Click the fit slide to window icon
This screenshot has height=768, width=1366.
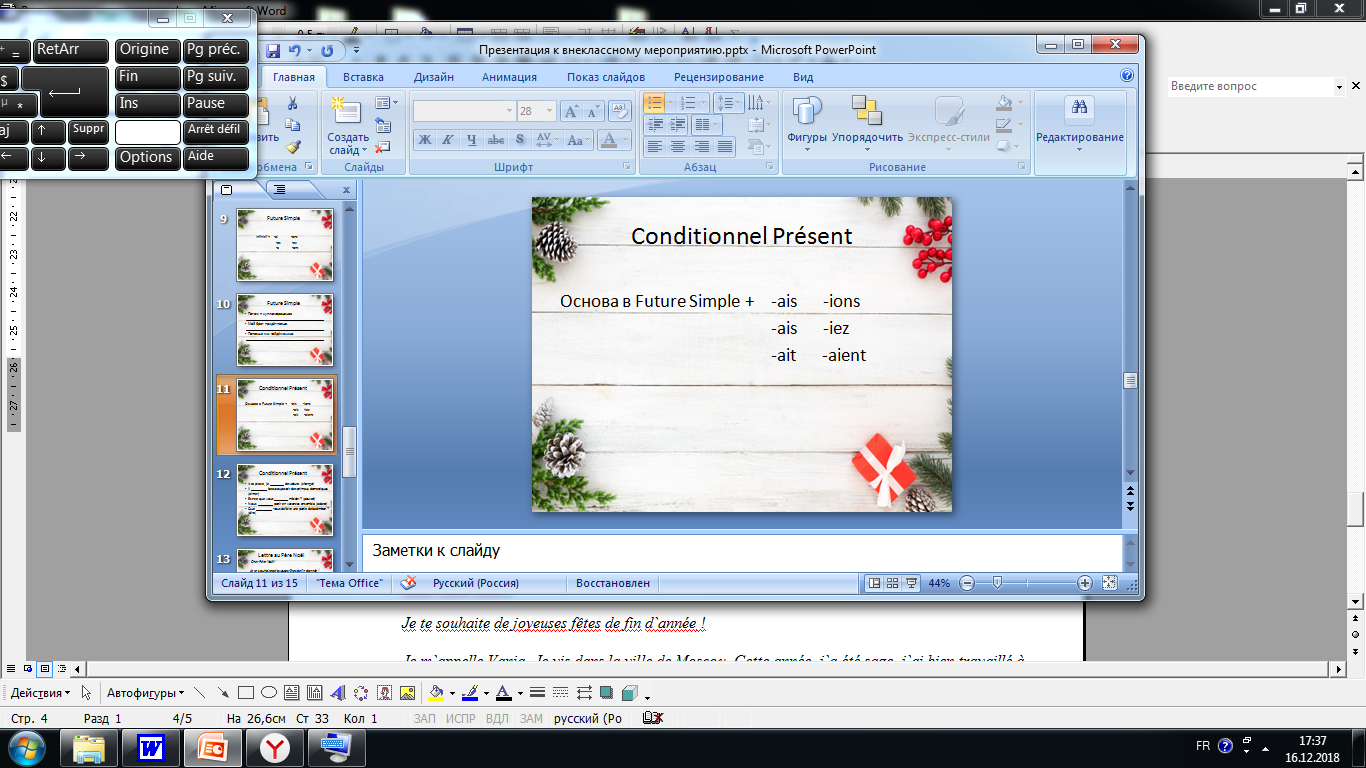tap(1109, 583)
